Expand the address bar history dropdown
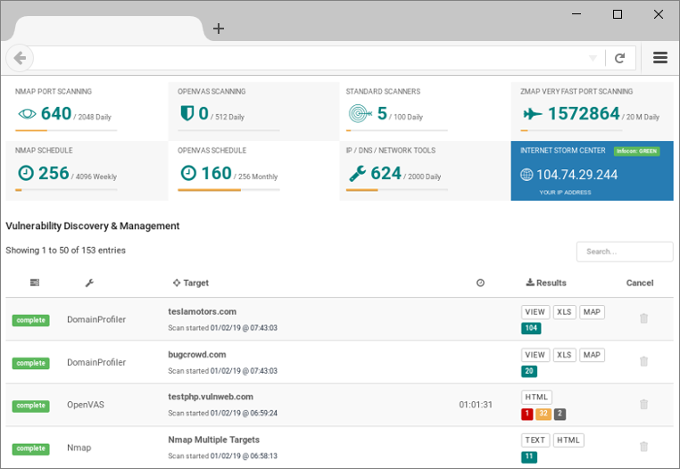The width and height of the screenshot is (680, 469). (x=593, y=58)
